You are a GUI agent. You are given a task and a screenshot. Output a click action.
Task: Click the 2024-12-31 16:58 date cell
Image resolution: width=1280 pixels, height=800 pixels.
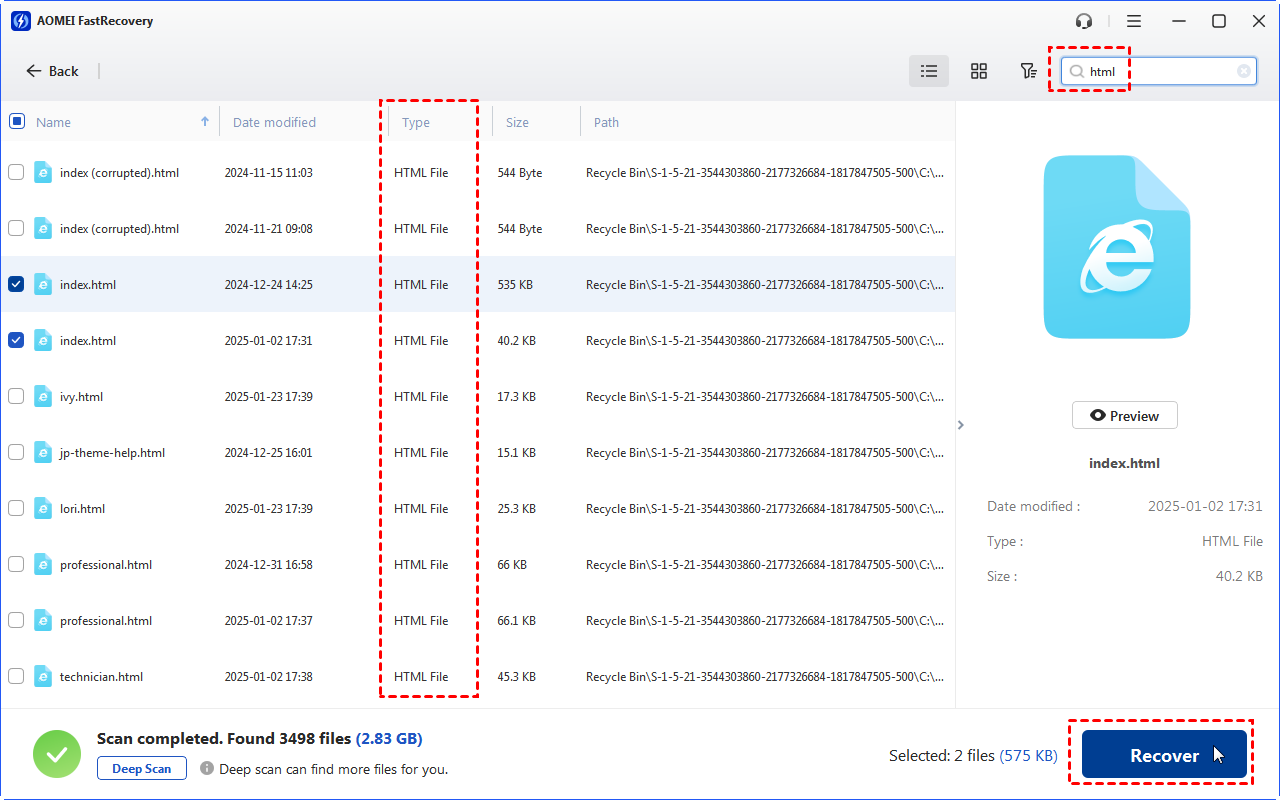[x=268, y=565]
